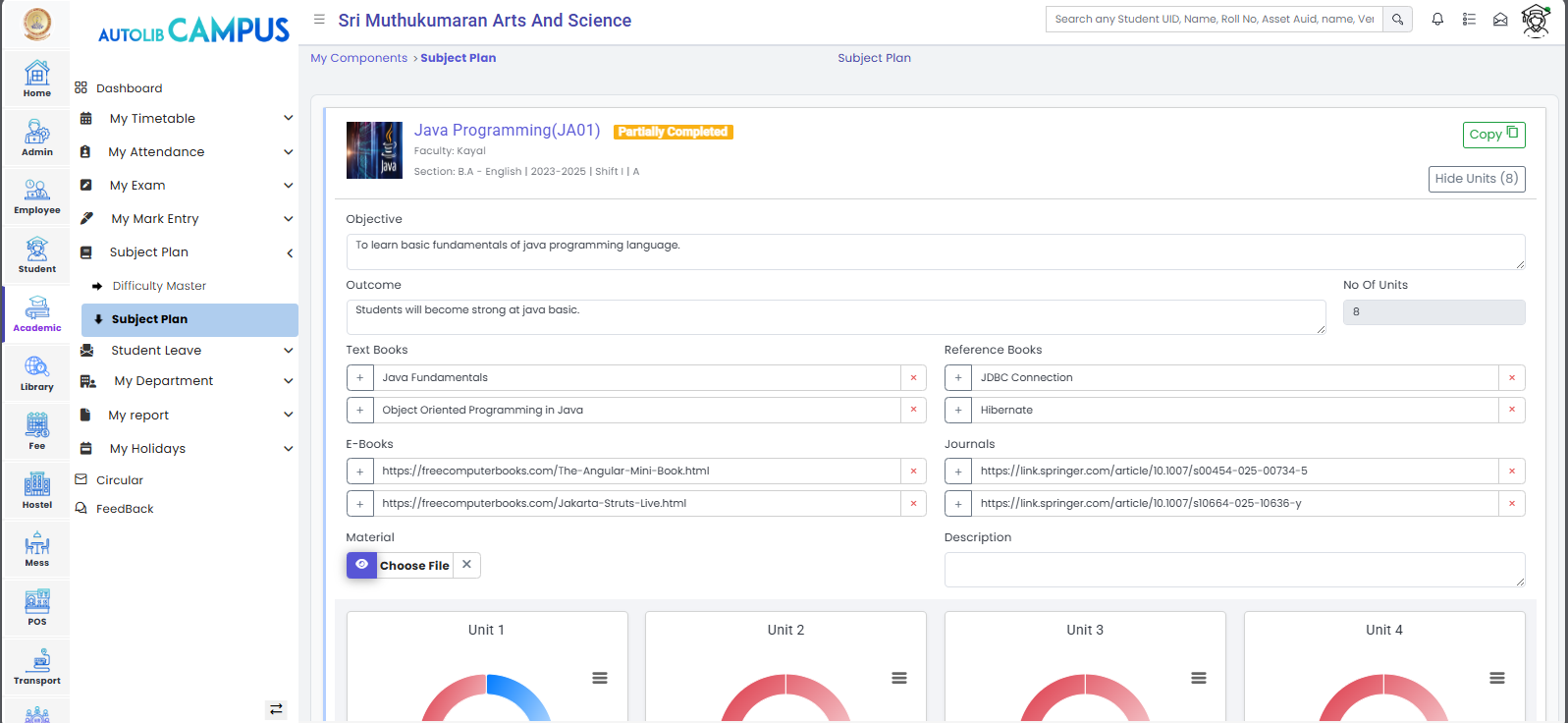This screenshot has height=723, width=1568.
Task: Open the Circular menu item
Action: pyautogui.click(x=120, y=480)
